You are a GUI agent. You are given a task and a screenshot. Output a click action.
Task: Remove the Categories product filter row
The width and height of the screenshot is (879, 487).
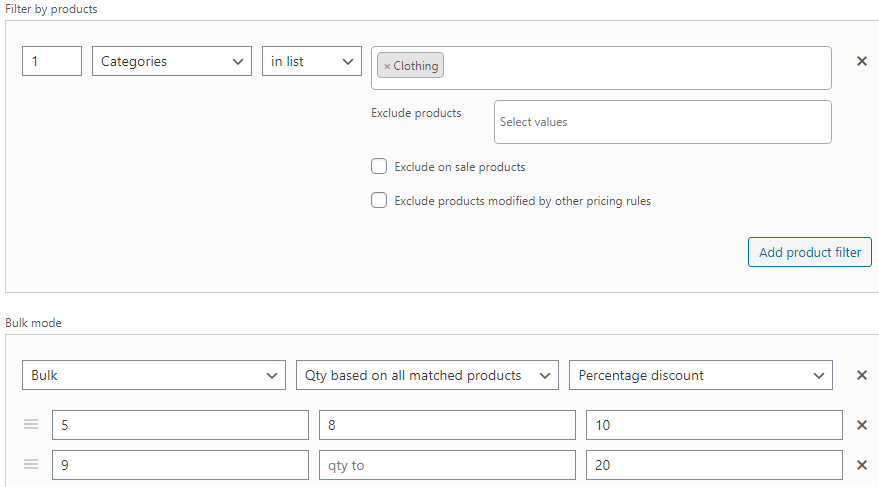pos(862,61)
